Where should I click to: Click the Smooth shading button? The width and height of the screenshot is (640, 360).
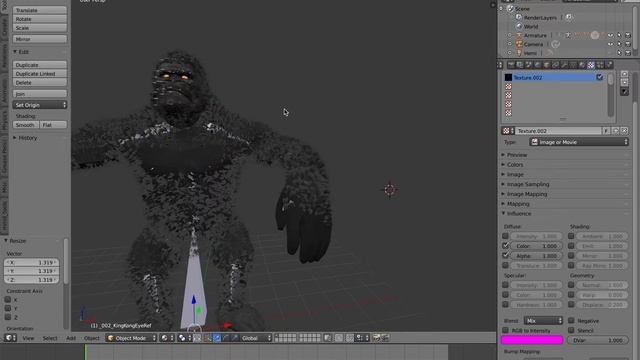click(x=26, y=125)
